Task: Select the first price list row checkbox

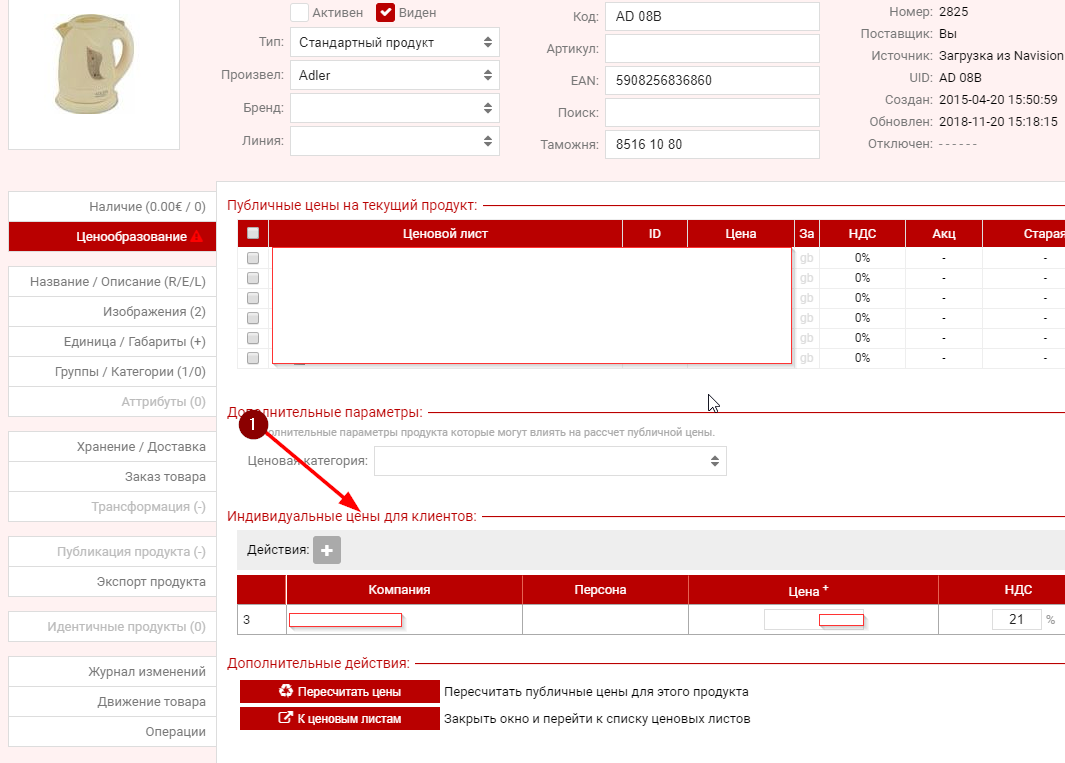Action: pyautogui.click(x=253, y=258)
